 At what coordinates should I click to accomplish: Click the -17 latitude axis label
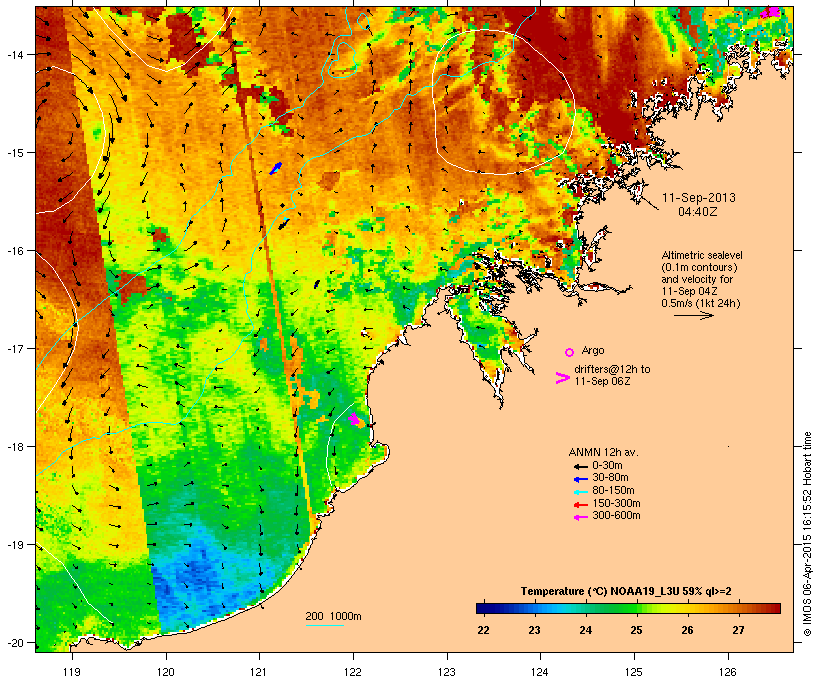click(x=16, y=349)
